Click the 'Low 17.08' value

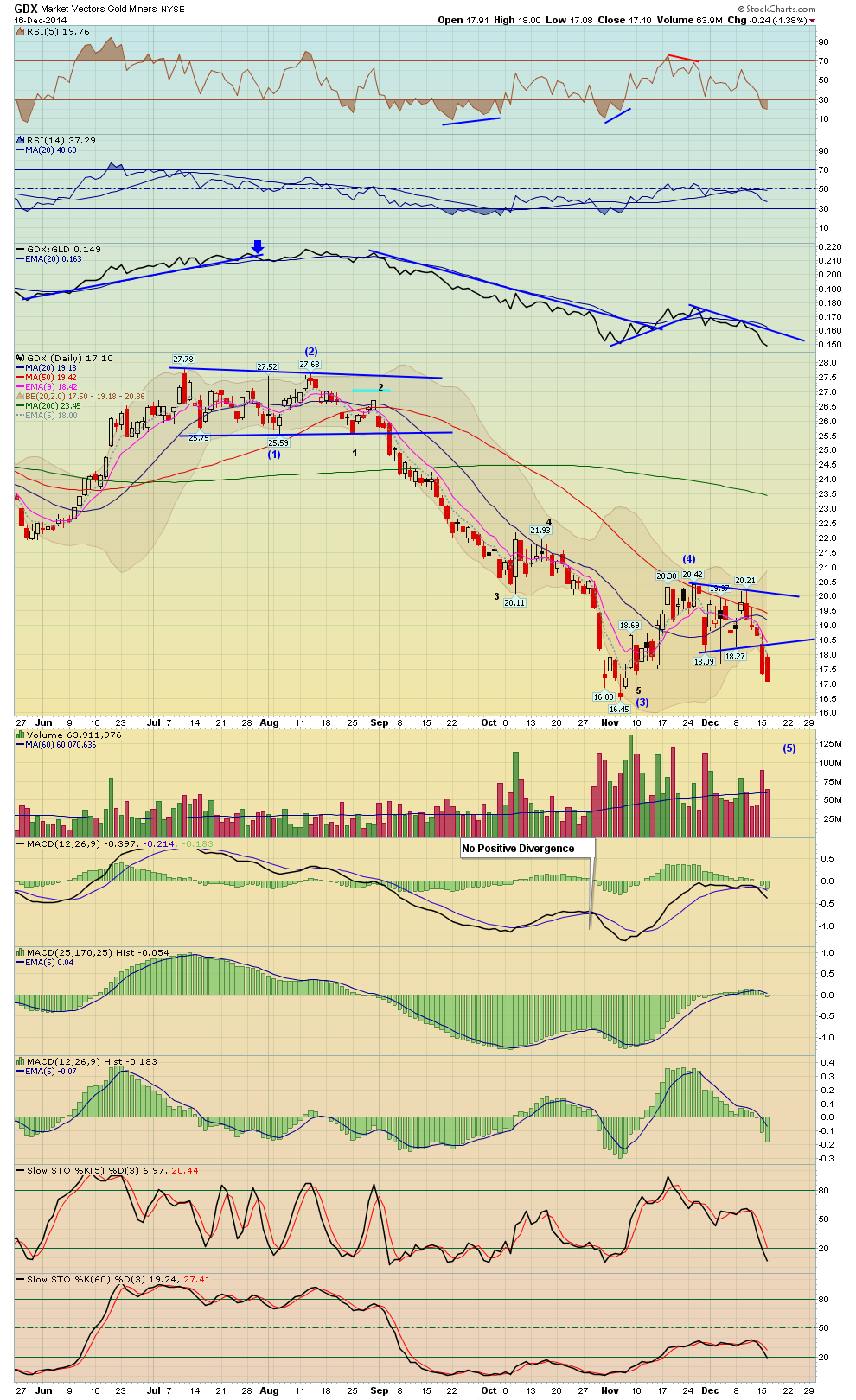point(569,20)
